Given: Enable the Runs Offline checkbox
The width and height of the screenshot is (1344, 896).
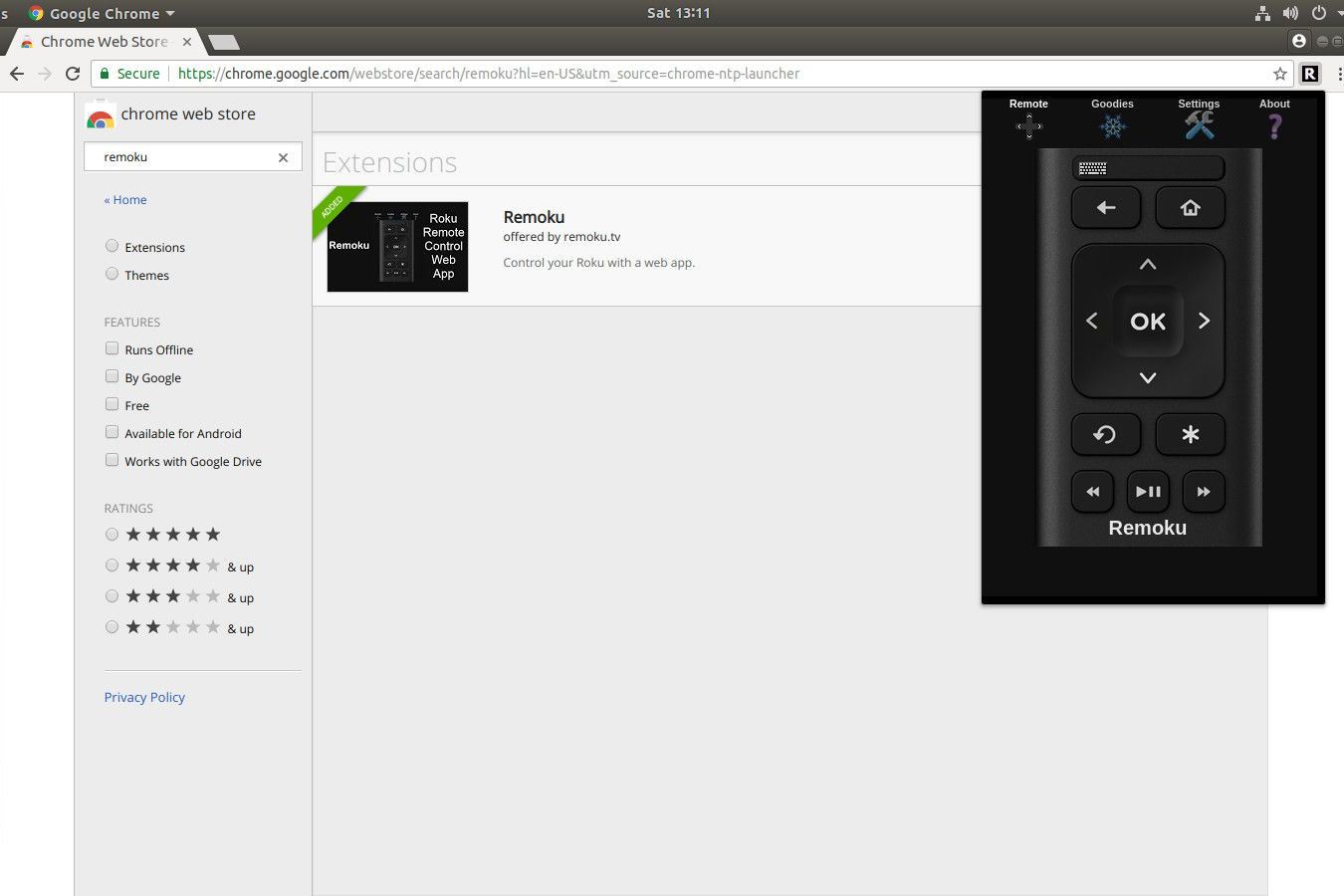Looking at the screenshot, I should [x=112, y=348].
